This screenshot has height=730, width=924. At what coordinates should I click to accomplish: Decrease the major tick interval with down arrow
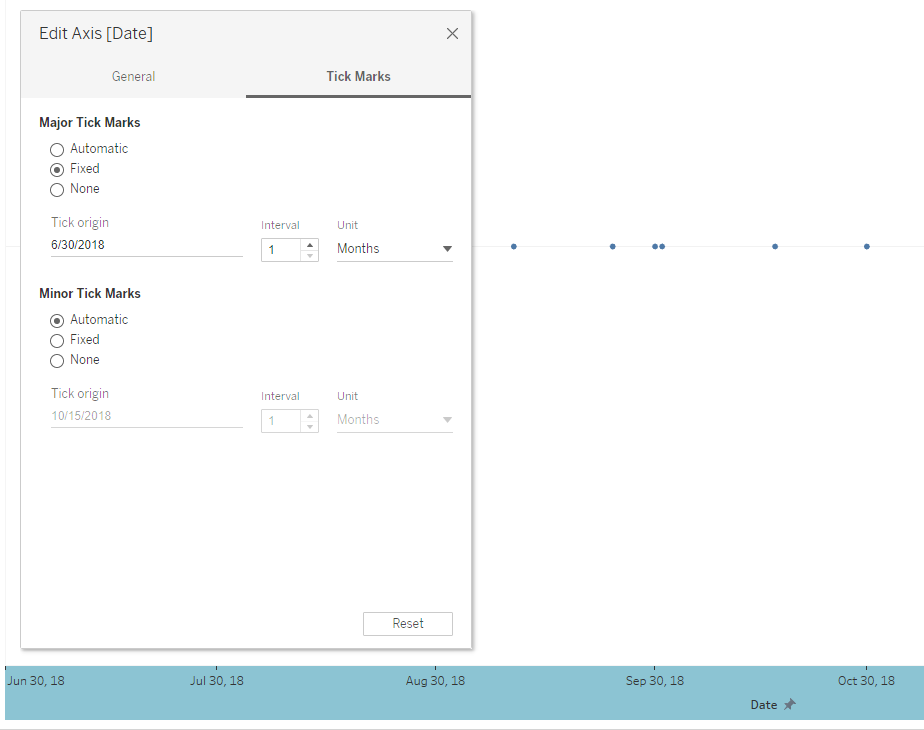coord(310,255)
